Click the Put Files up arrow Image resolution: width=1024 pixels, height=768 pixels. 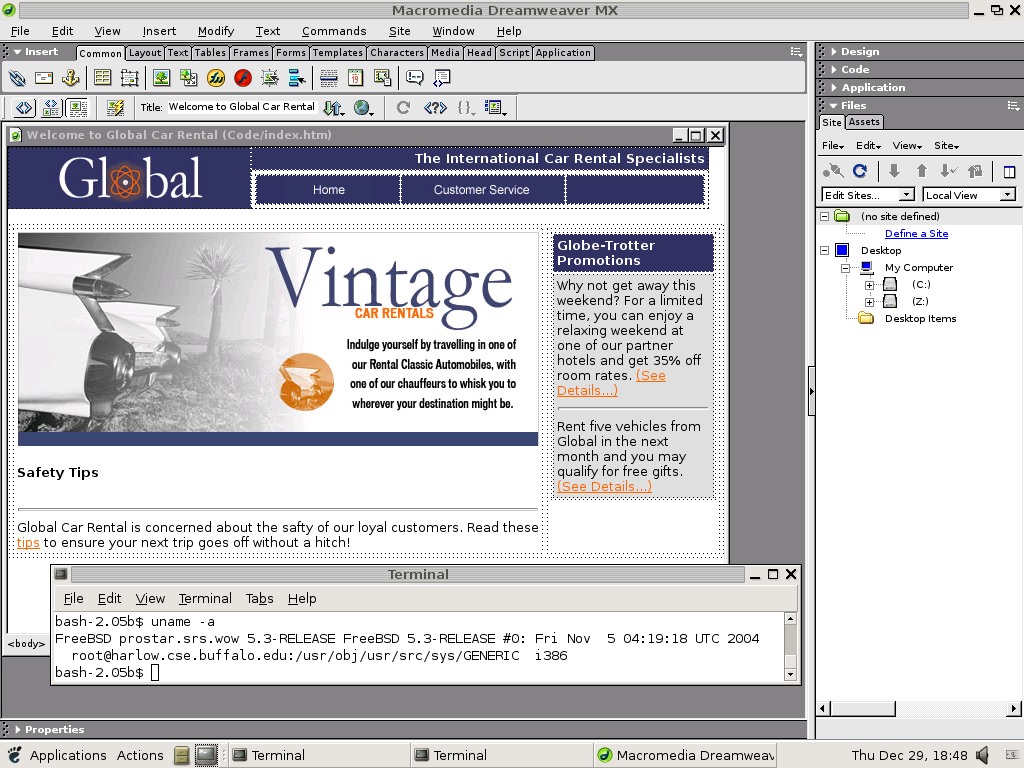[x=921, y=171]
